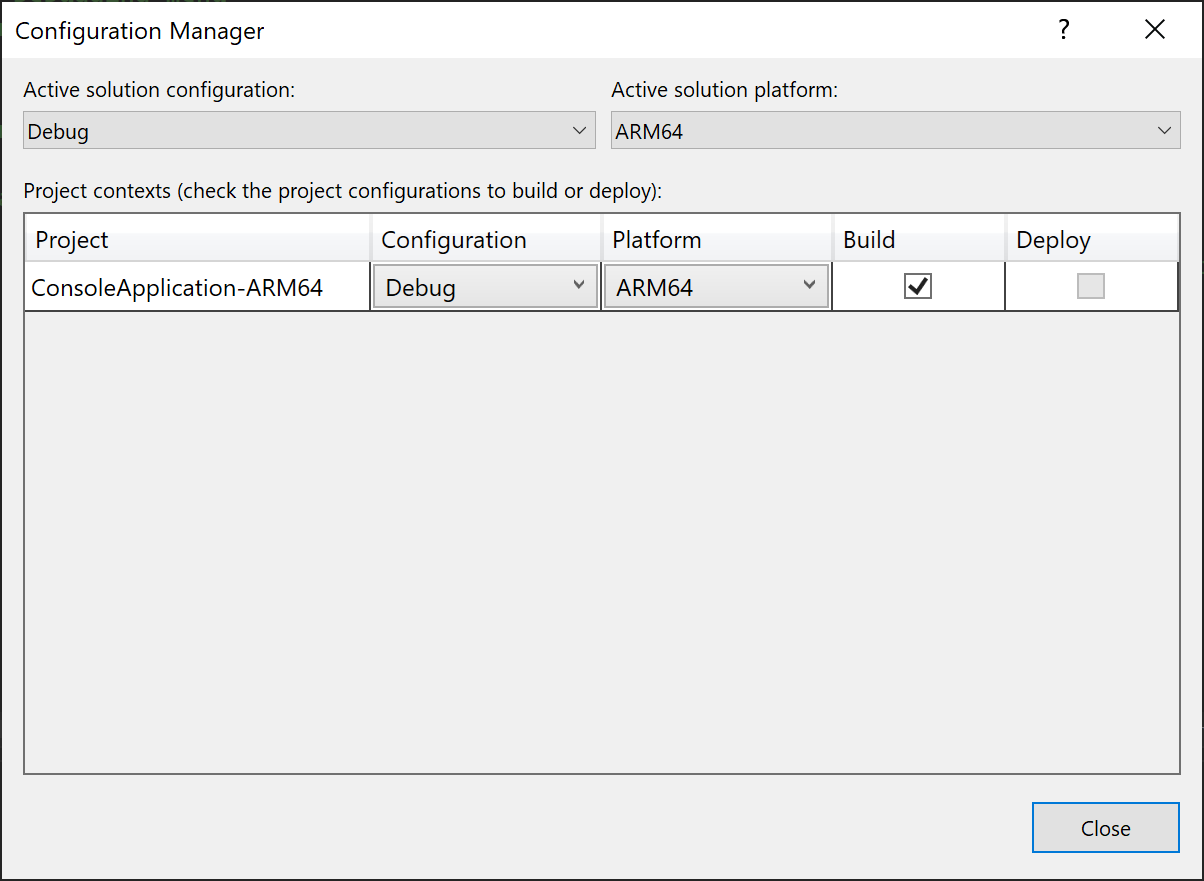Click the Project column header
This screenshot has height=881, width=1204.
pos(72,239)
